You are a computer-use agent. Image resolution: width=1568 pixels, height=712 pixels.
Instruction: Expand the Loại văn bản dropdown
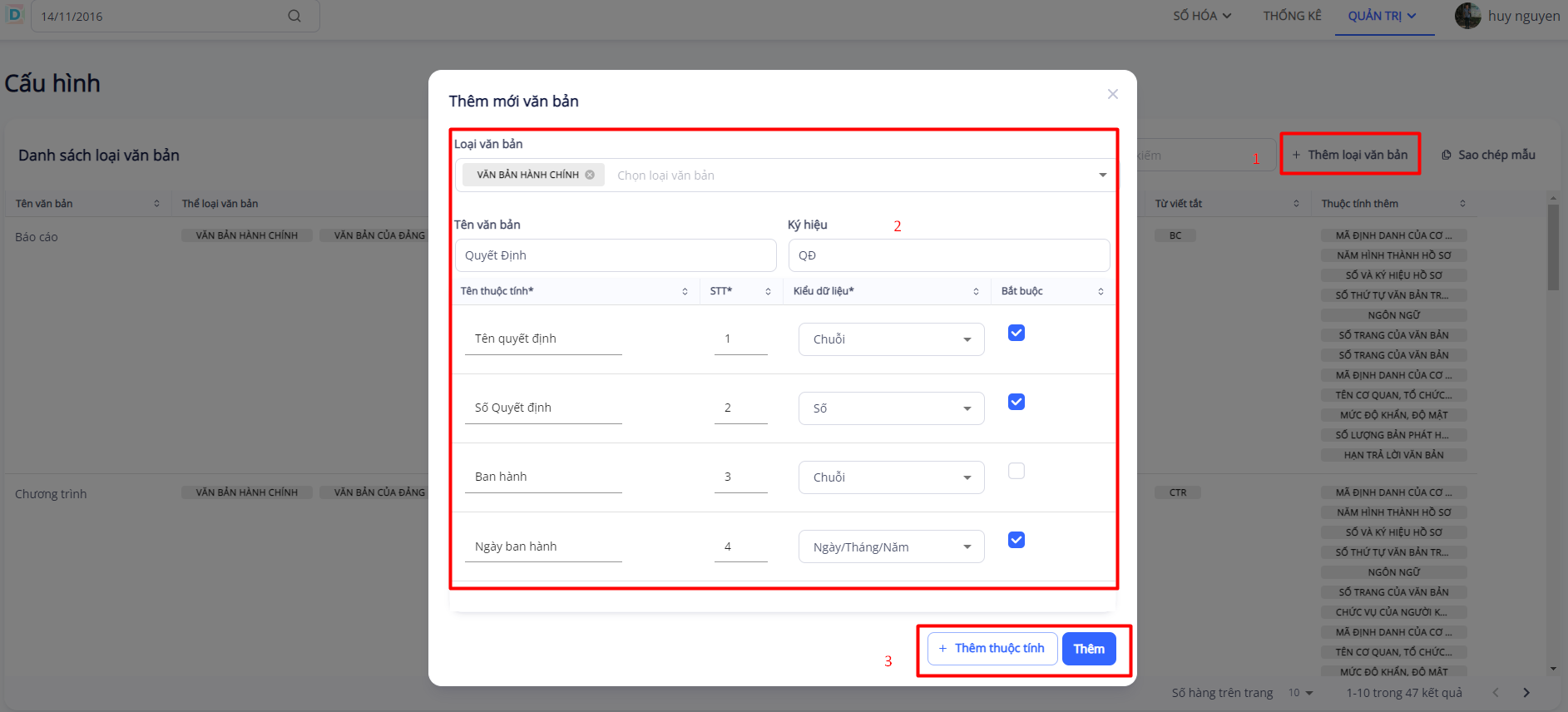[x=1102, y=176]
